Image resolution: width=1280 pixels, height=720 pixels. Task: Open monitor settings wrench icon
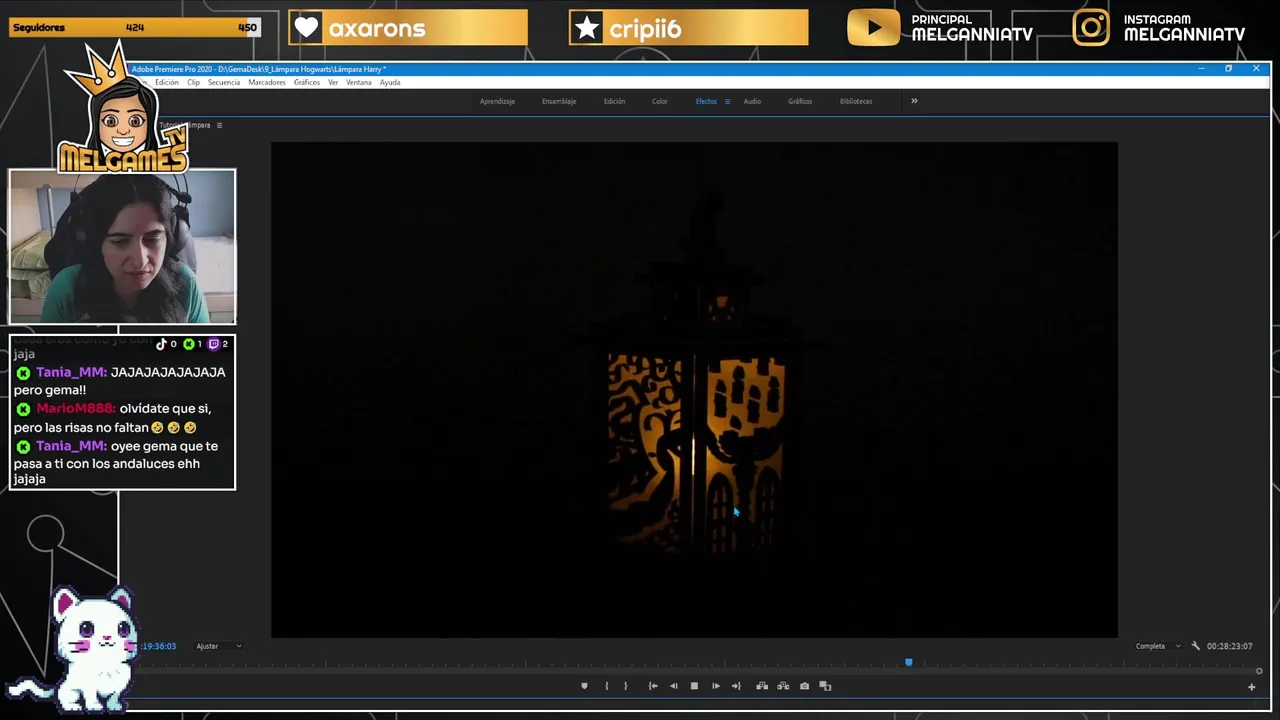coord(1195,646)
